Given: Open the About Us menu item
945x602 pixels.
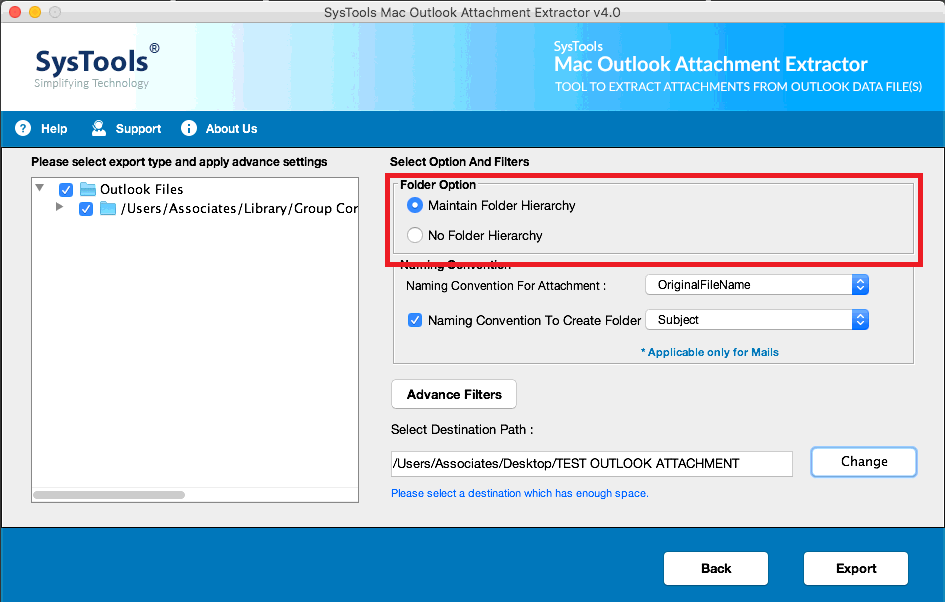Looking at the screenshot, I should 231,128.
